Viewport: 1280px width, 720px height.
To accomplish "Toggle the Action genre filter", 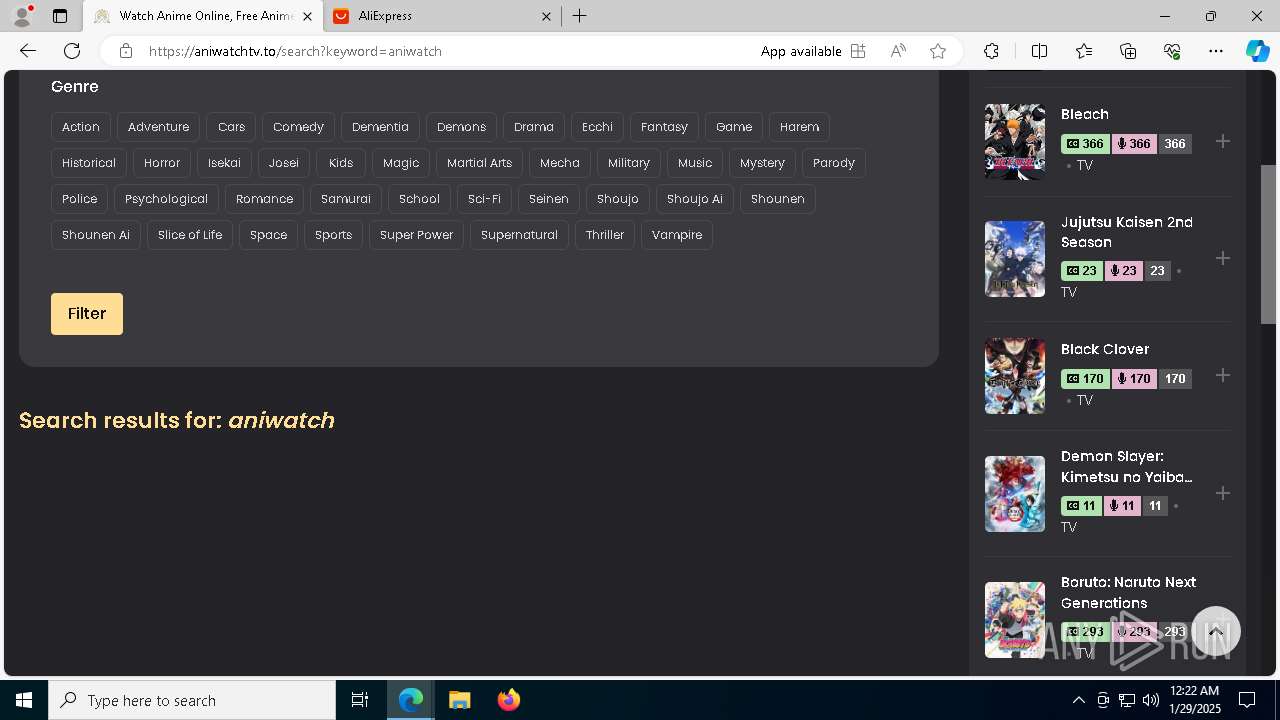I will coord(81,127).
